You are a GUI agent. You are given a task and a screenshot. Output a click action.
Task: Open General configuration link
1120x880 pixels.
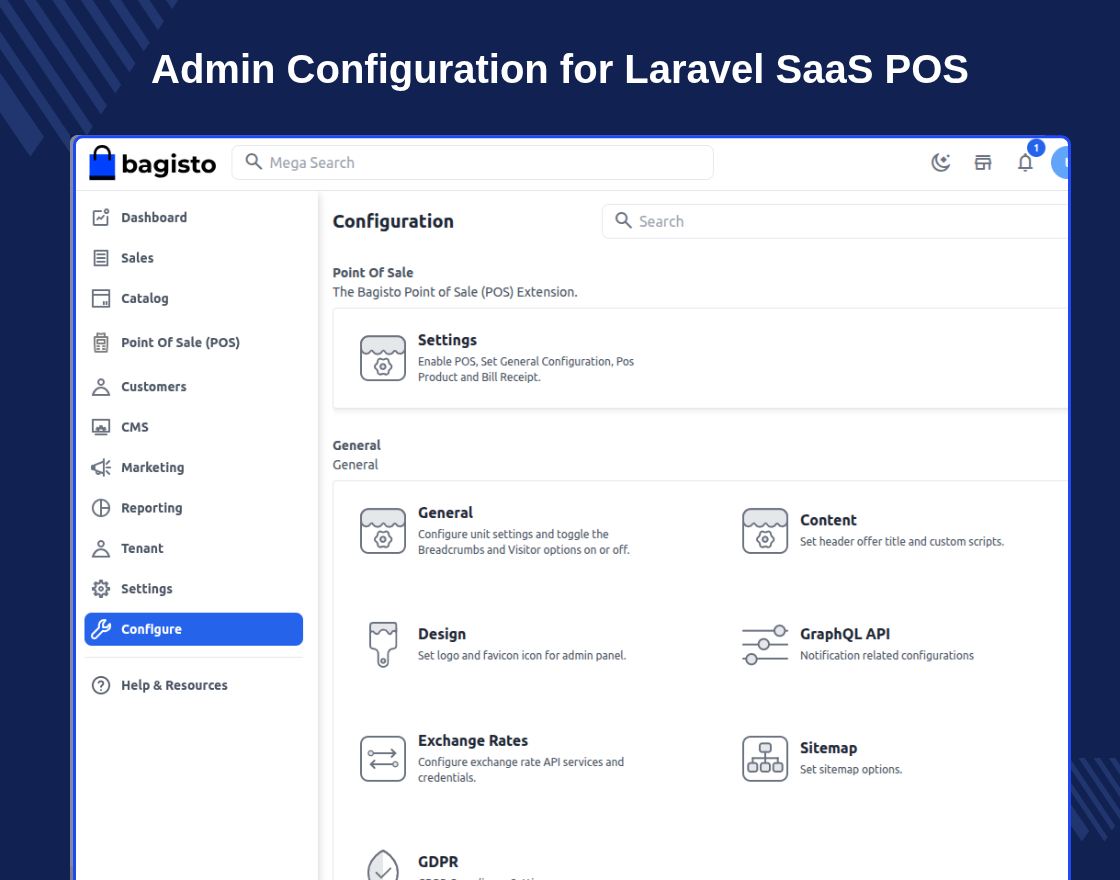[x=445, y=513]
